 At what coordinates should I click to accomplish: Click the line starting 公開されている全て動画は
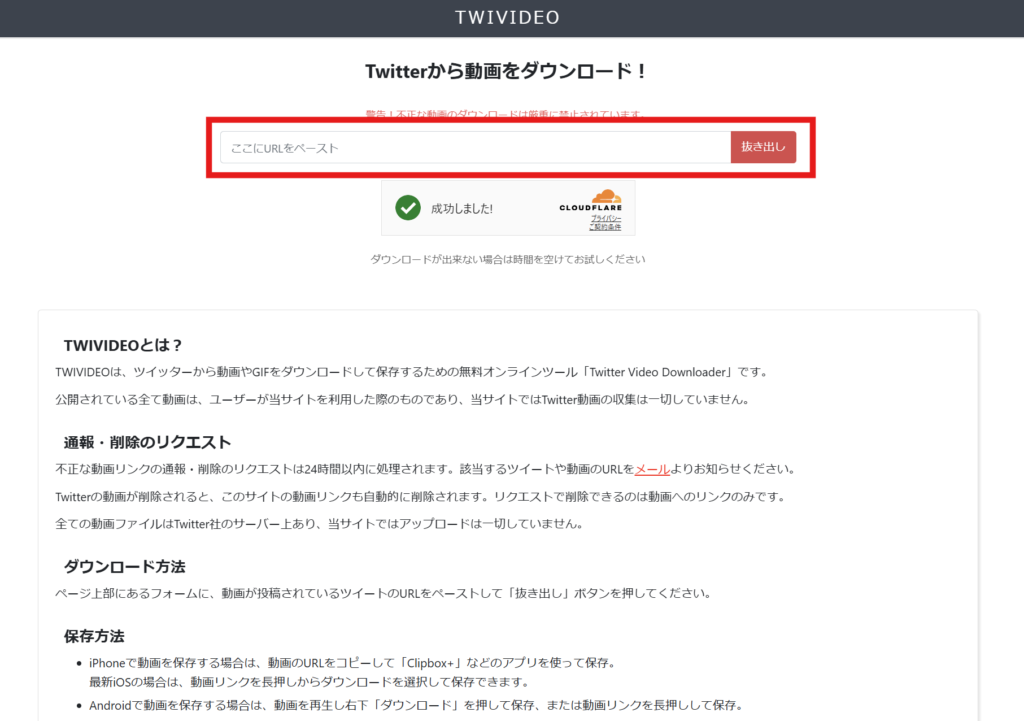pos(402,400)
